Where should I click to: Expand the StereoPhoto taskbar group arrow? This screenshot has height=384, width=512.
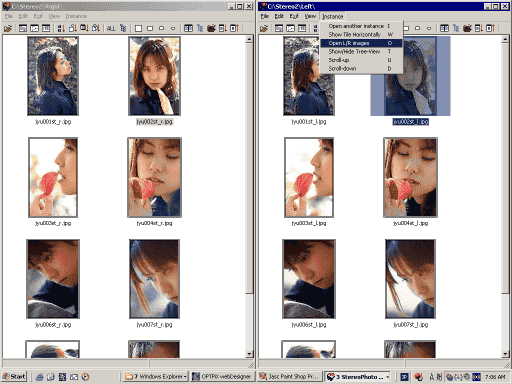(x=387, y=377)
